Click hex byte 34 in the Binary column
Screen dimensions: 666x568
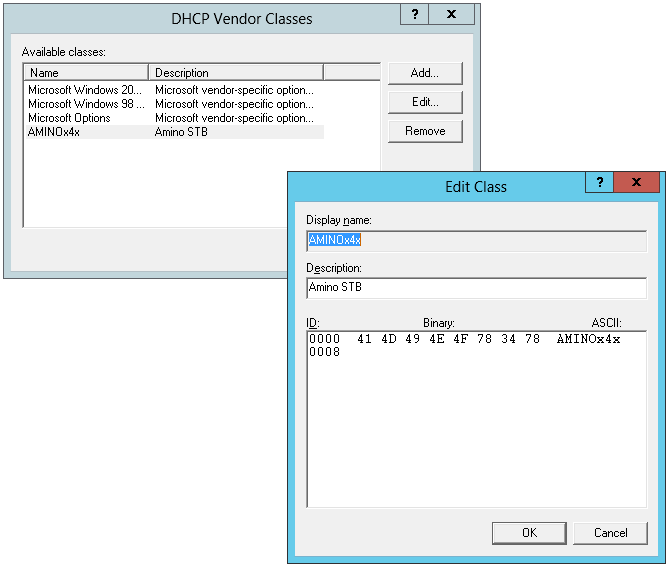pyautogui.click(x=508, y=339)
